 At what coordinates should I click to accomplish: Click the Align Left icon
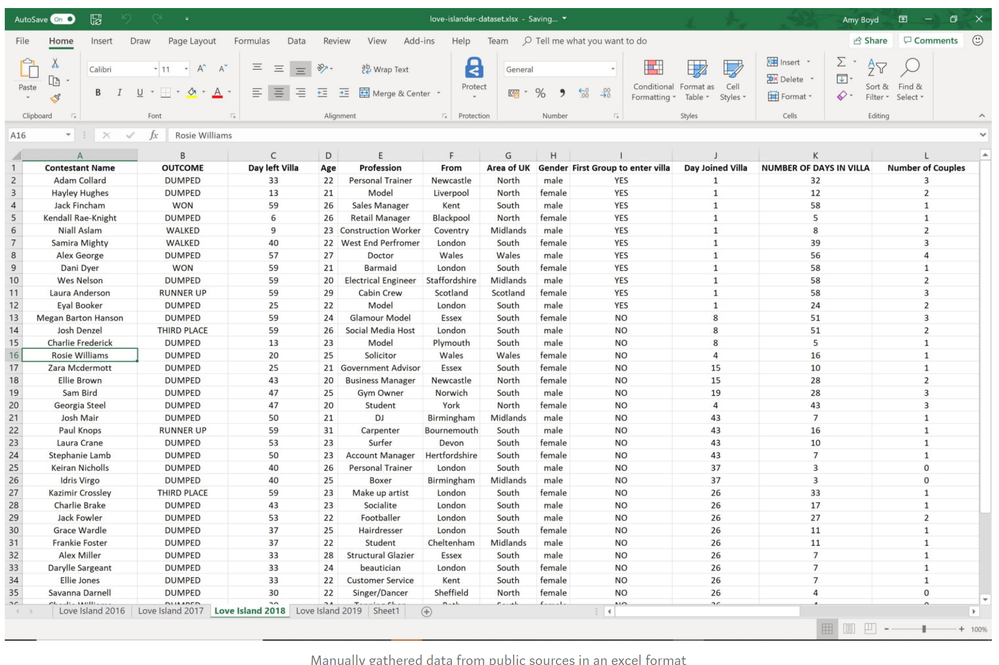(x=257, y=93)
